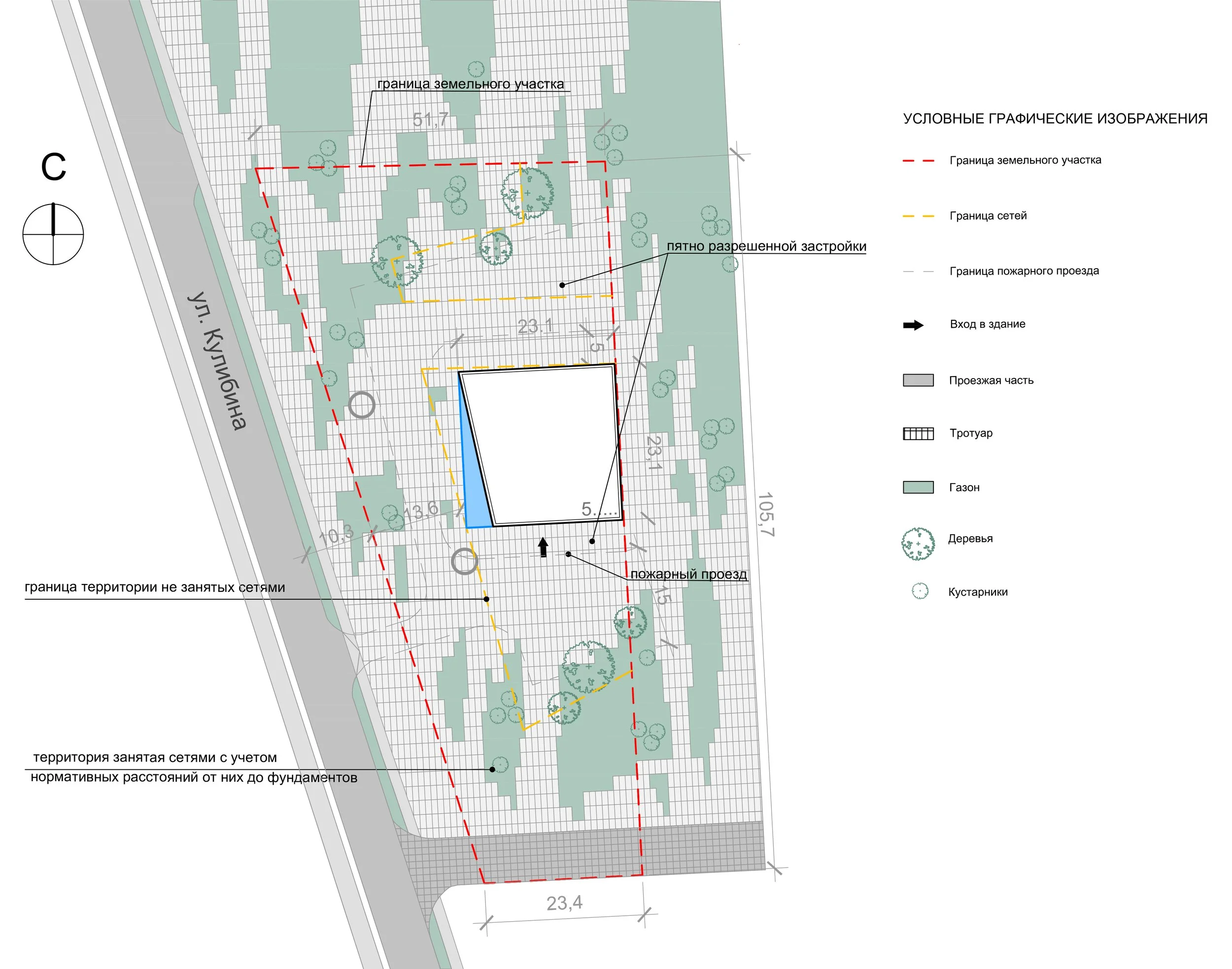Click the red dashed line sample in the legend
Viewport: 1232px width, 969px height.
click(x=918, y=161)
